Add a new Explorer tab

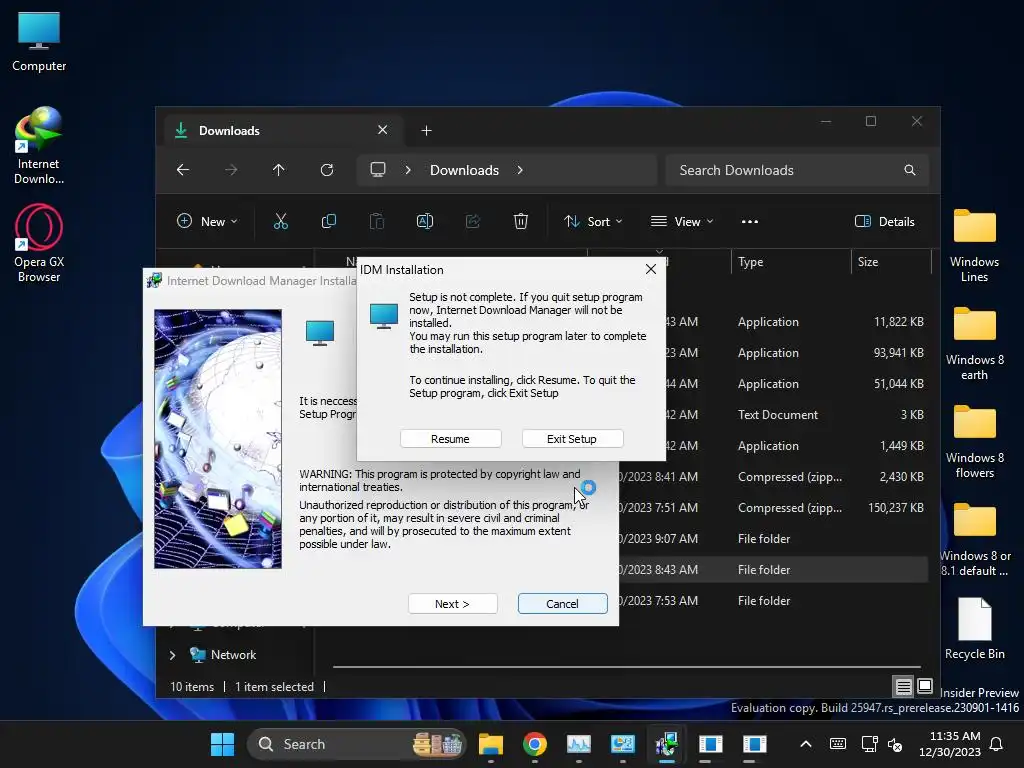coord(426,131)
